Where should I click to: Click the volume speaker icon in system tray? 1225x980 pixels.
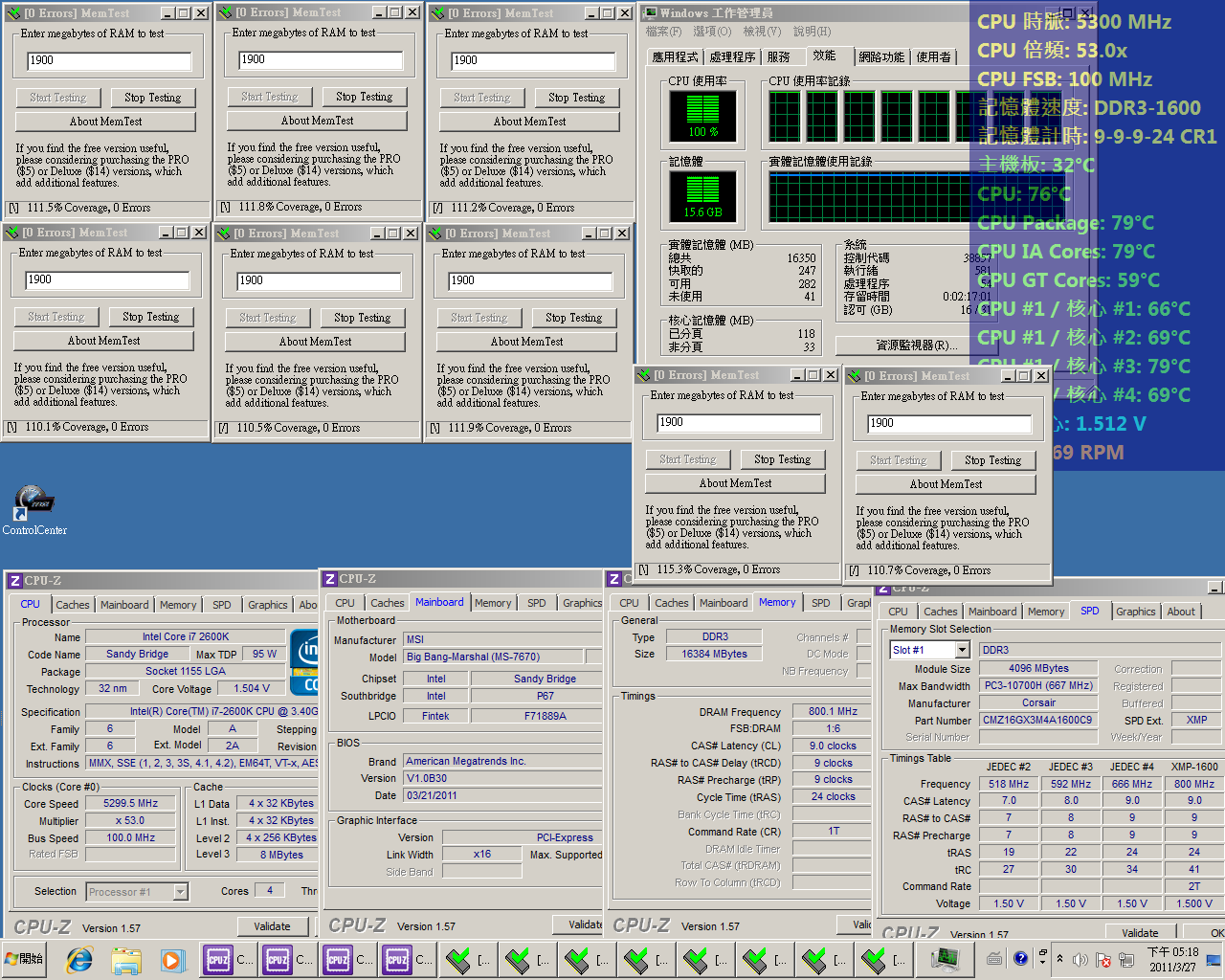1080,959
